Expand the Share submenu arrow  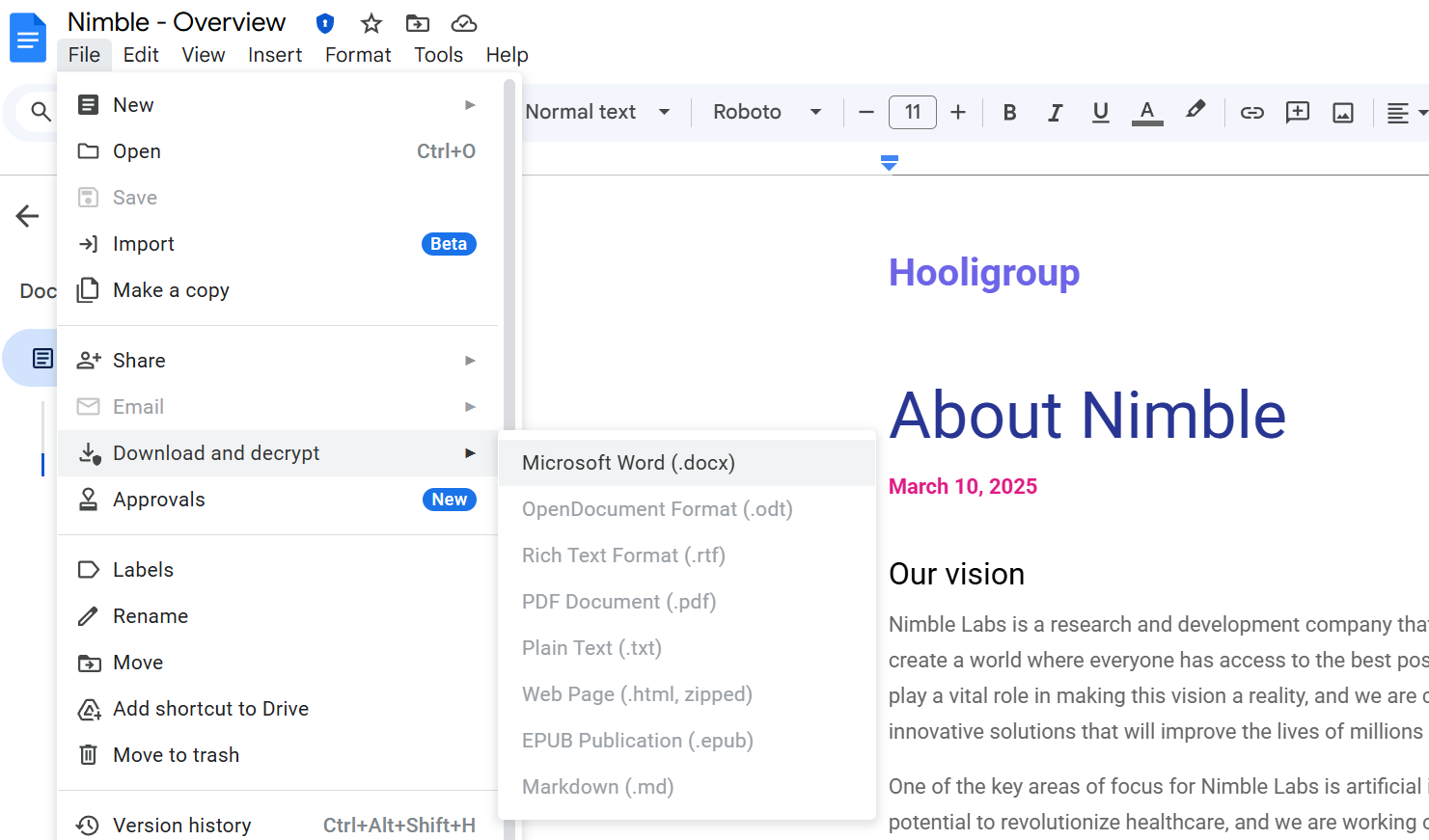470,361
